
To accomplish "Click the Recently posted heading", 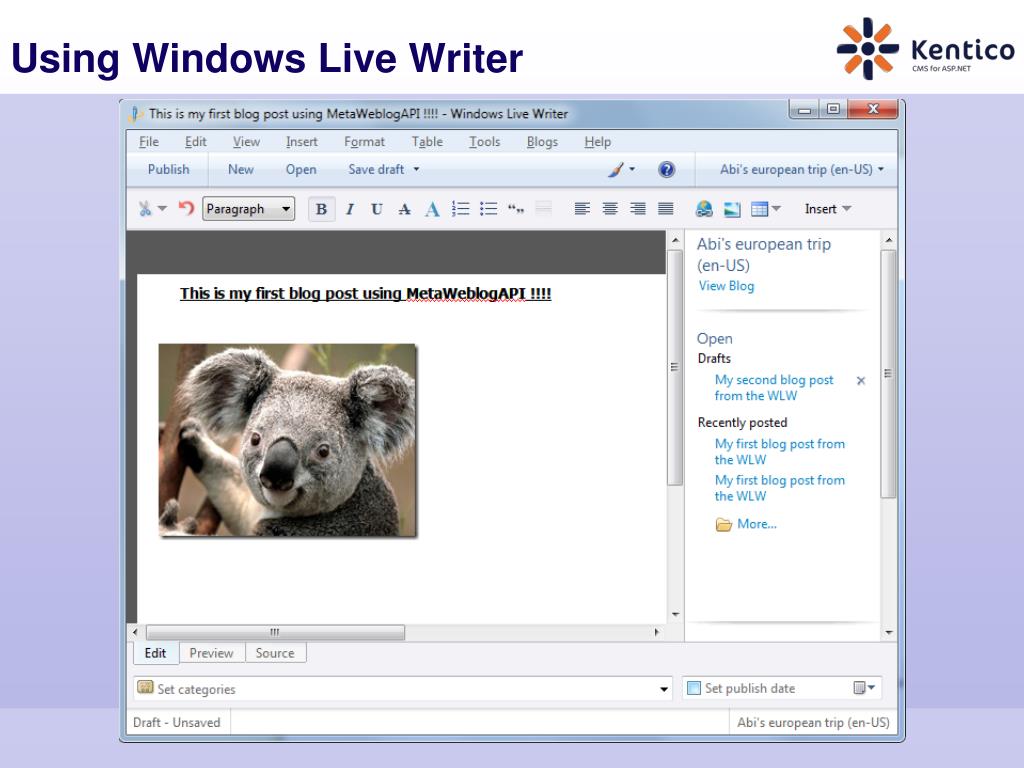I will click(x=743, y=423).
